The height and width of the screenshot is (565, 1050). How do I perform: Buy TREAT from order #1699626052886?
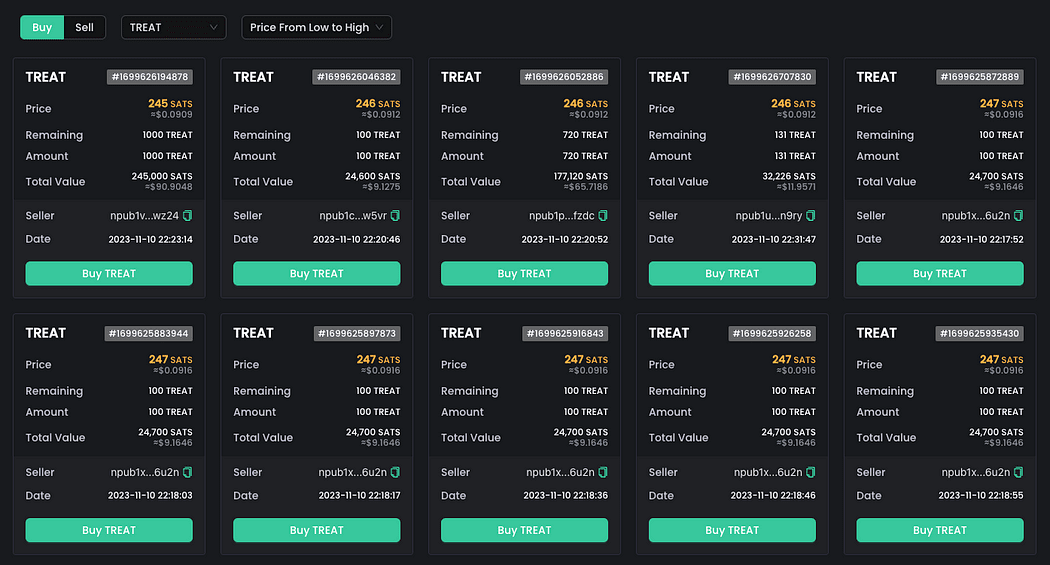524,273
